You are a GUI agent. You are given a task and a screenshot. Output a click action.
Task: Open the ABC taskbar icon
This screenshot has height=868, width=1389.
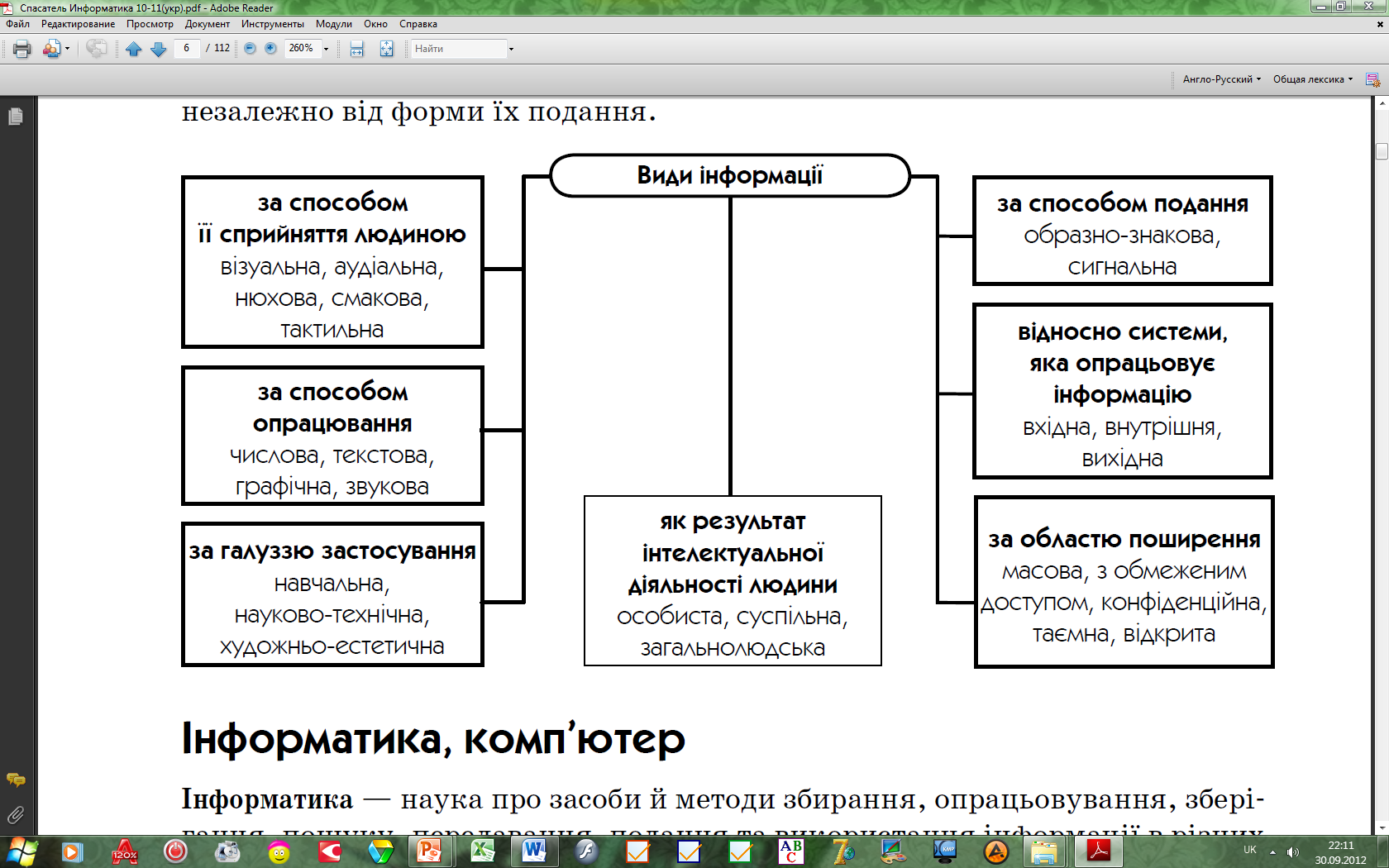click(791, 851)
